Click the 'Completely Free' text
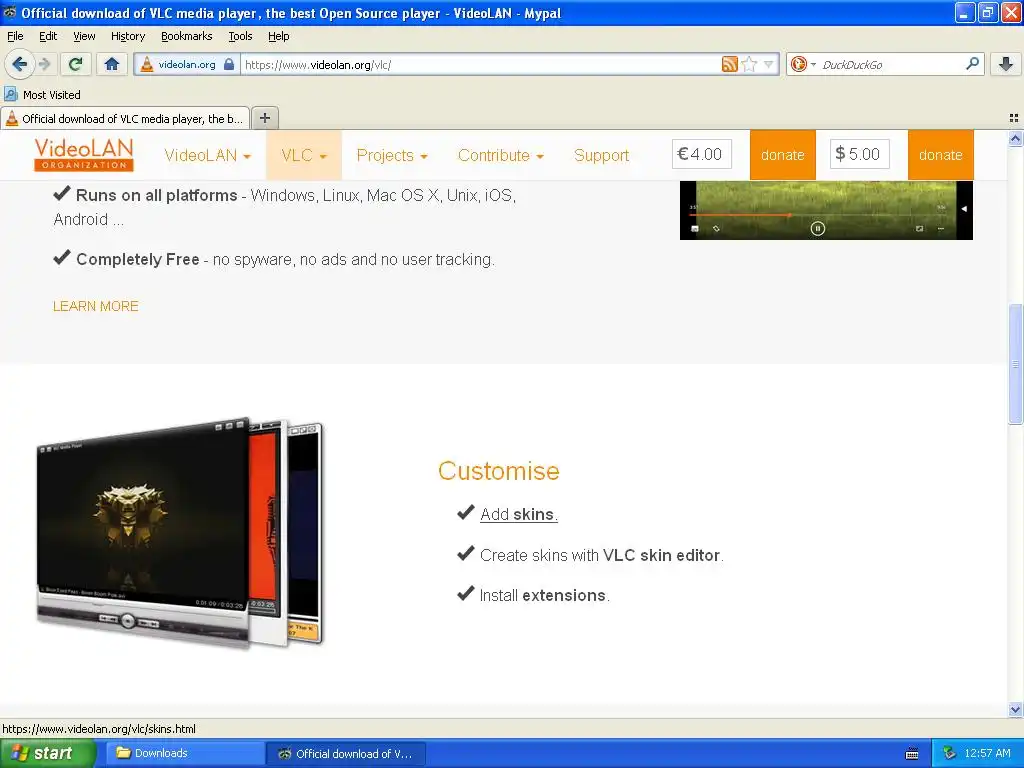The image size is (1024, 768). [x=138, y=259]
